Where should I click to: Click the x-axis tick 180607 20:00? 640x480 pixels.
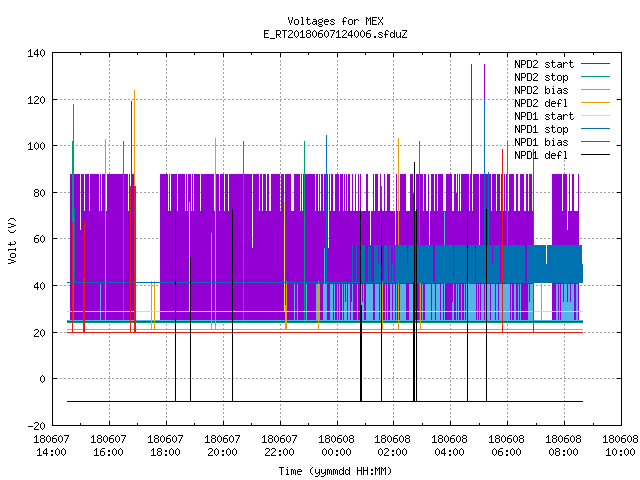pos(222,446)
